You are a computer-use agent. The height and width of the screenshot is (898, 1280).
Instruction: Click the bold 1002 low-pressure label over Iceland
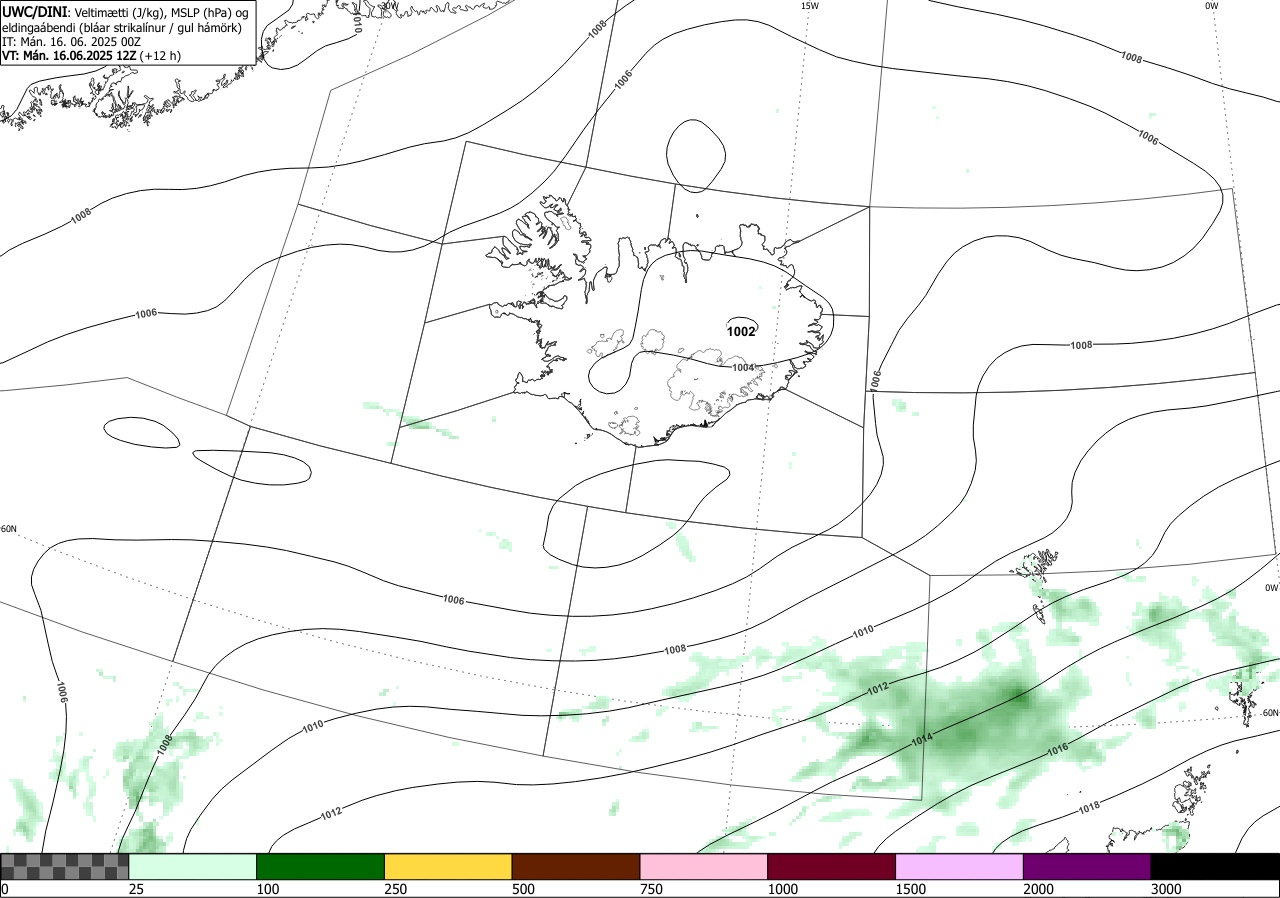coord(741,332)
